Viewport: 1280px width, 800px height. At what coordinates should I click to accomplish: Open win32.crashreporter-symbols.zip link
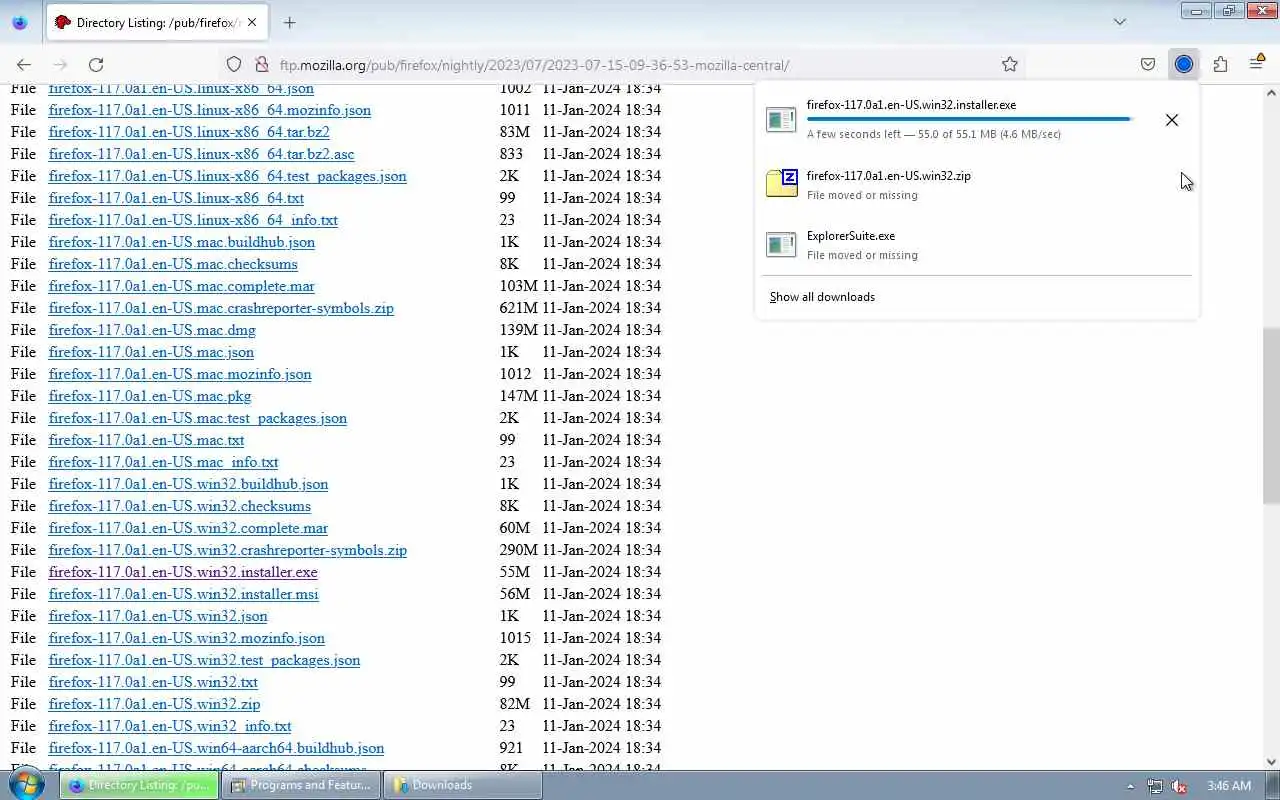(228, 550)
